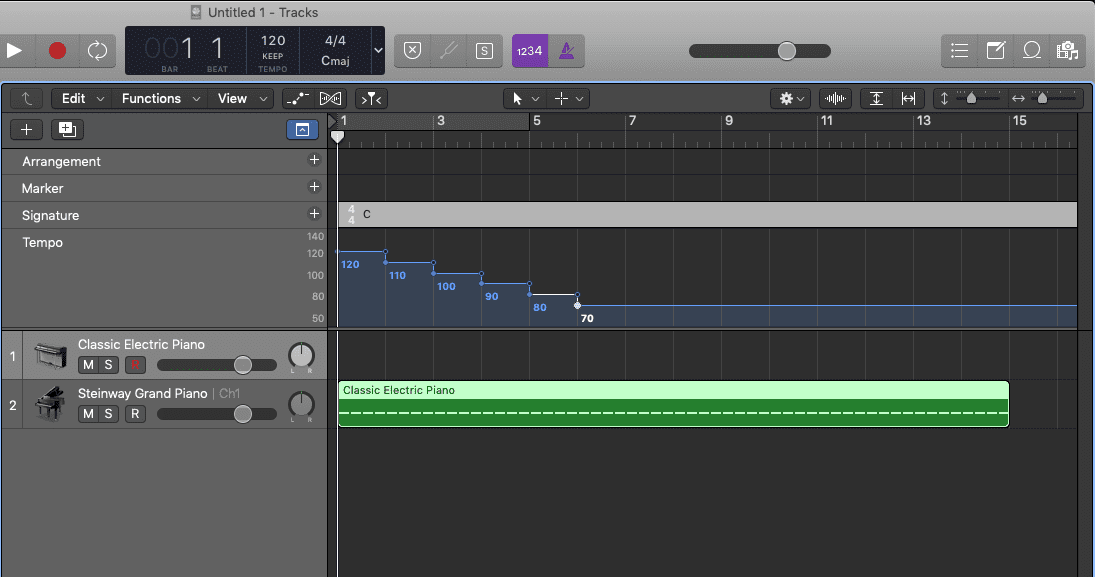Toggle the count-in 1234 button
The width and height of the screenshot is (1095, 577).
529,51
